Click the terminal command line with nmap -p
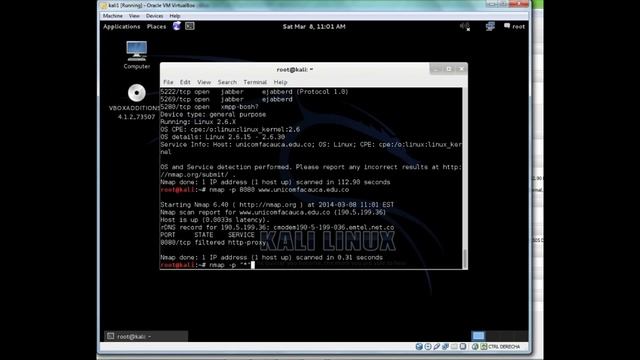The image size is (640, 360). point(207,265)
